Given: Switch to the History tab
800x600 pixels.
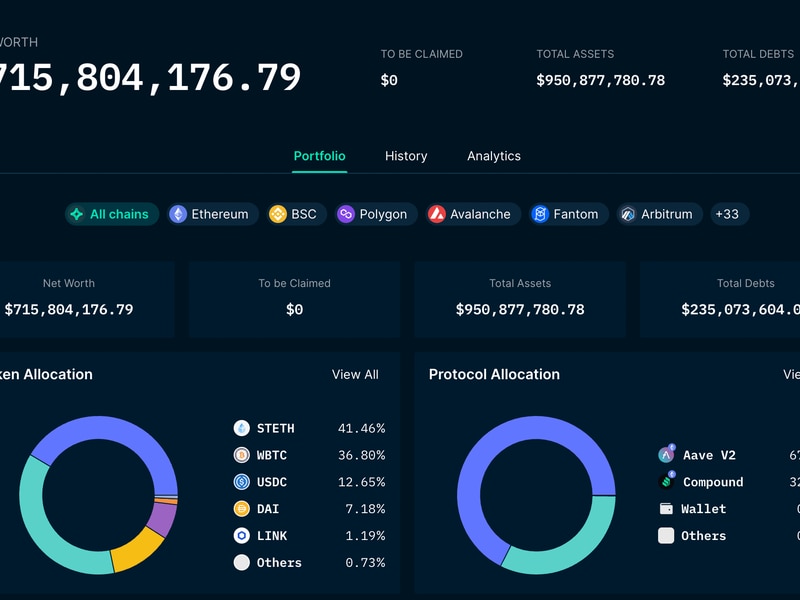Looking at the screenshot, I should [x=406, y=156].
